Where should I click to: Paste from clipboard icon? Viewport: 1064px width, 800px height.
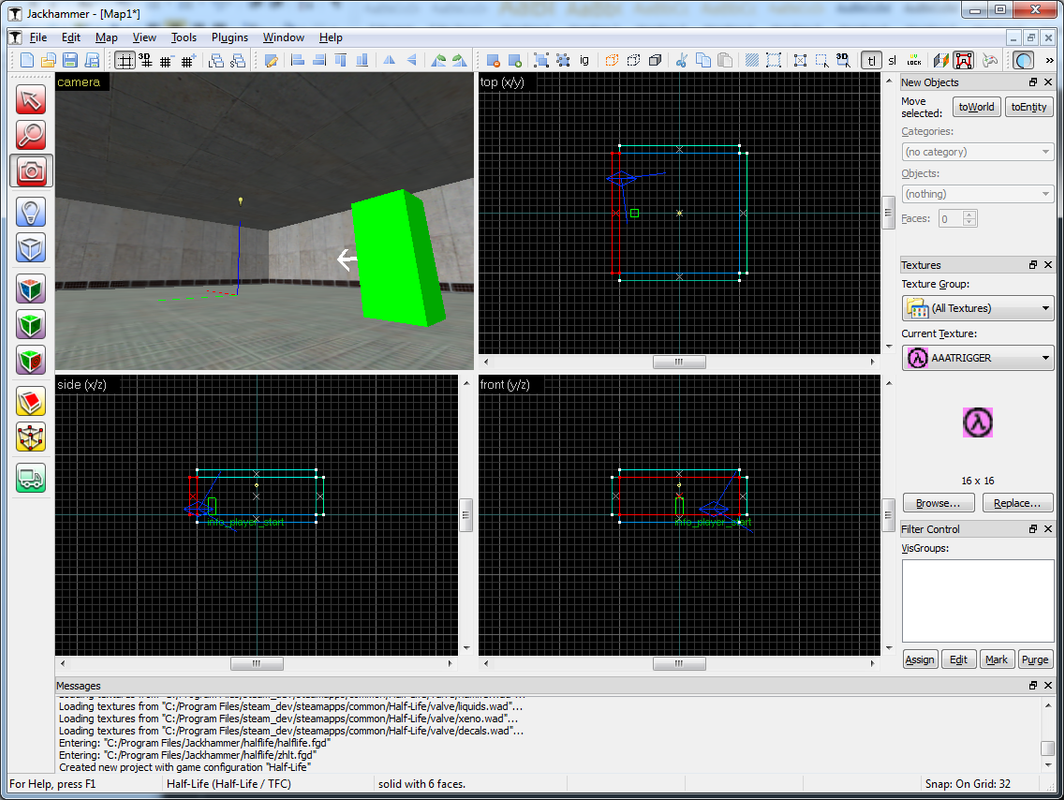(725, 60)
